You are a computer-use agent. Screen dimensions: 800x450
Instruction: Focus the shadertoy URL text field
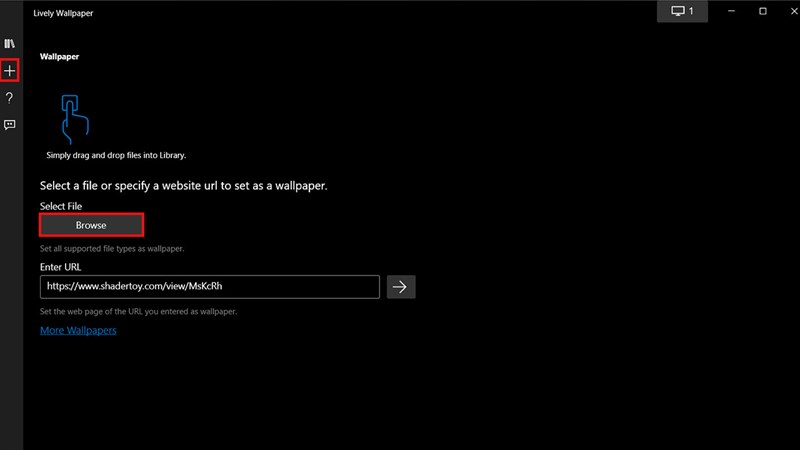coord(210,287)
